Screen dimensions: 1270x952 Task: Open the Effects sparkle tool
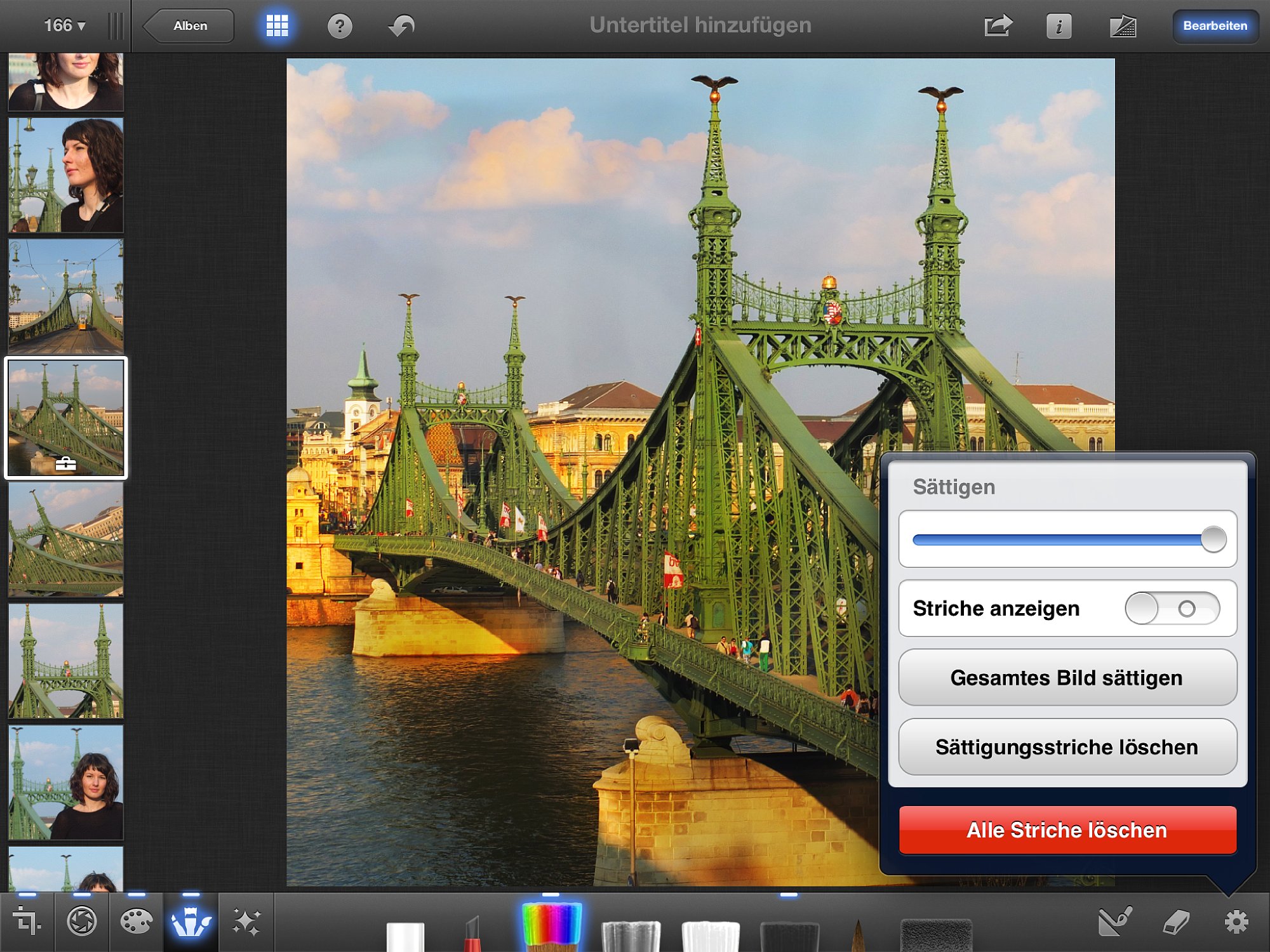pyautogui.click(x=246, y=922)
